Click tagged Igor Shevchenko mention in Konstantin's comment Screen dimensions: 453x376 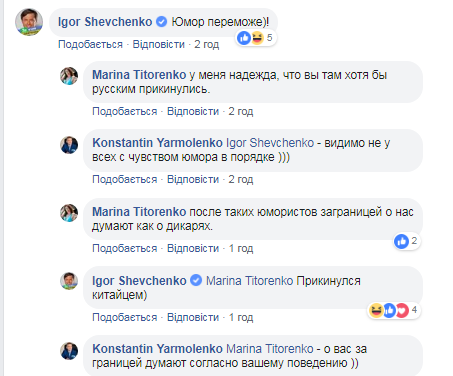(x=270, y=143)
